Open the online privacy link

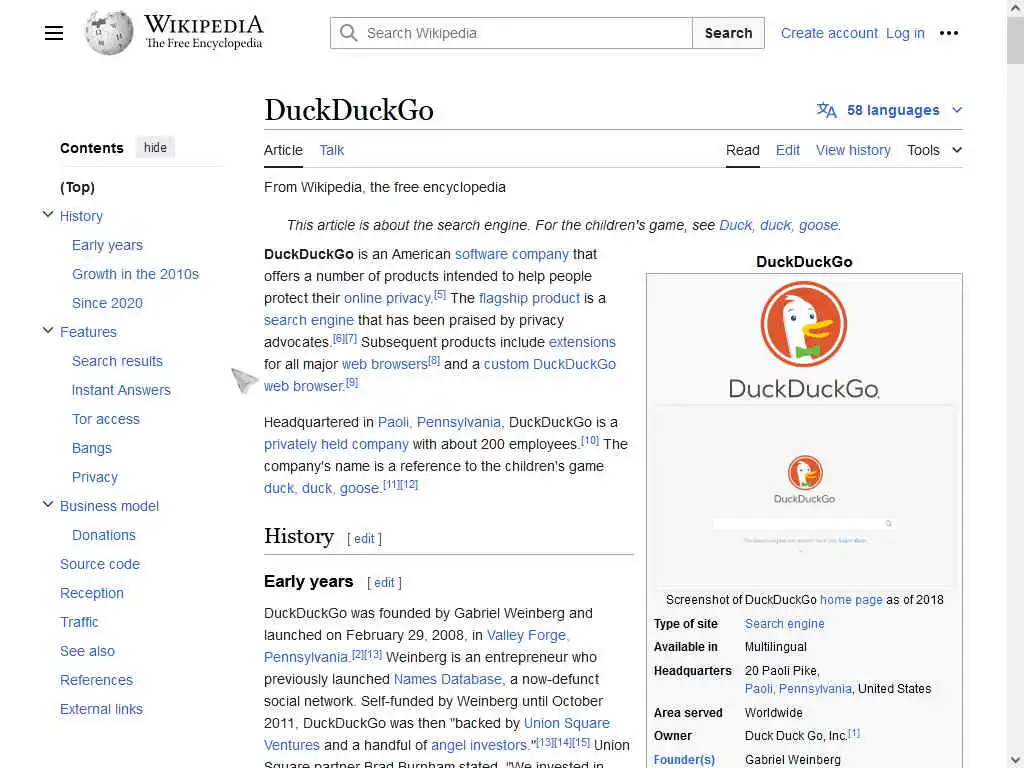tap(387, 298)
